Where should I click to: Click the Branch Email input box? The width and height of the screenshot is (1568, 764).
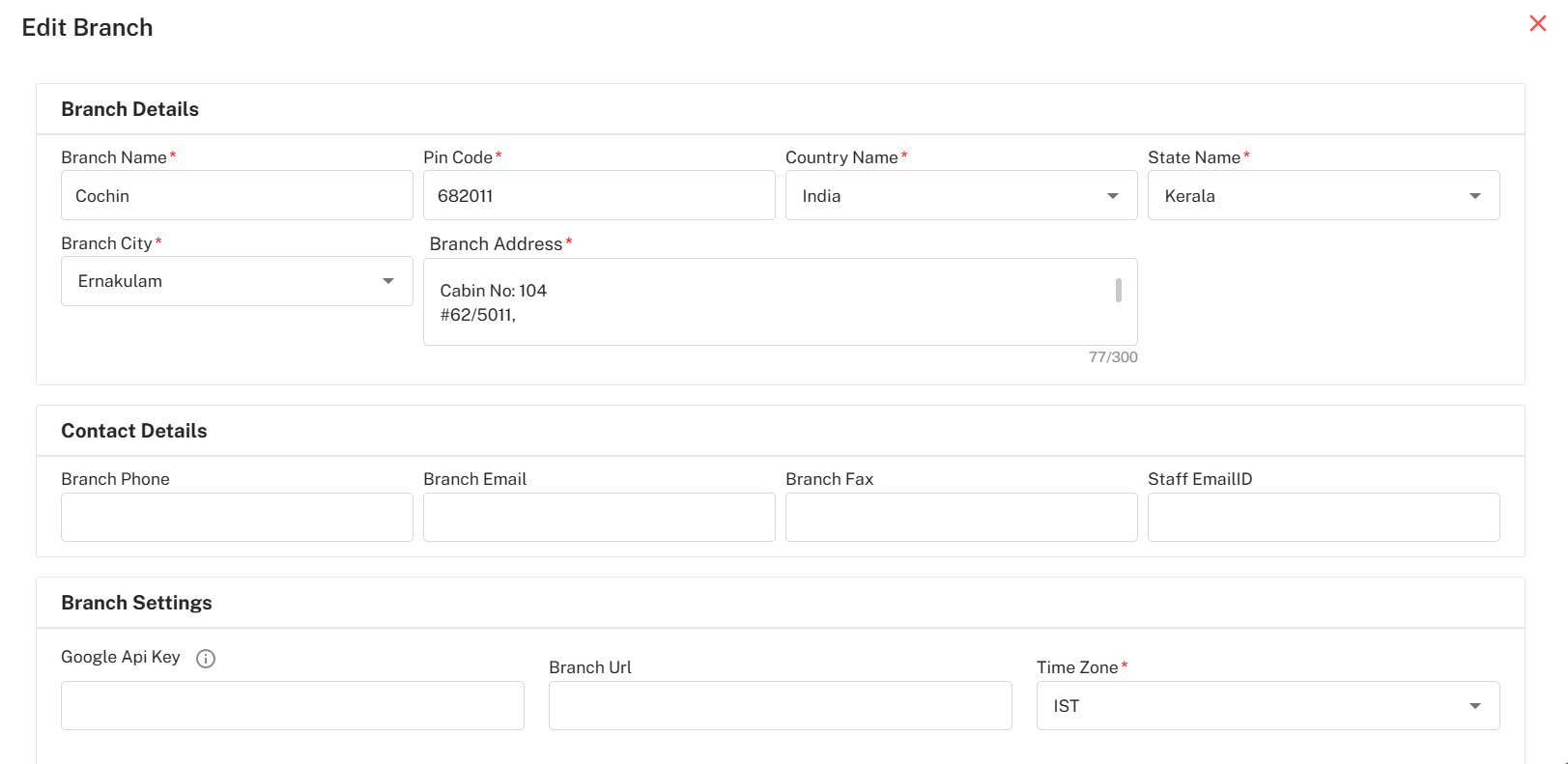pos(598,518)
